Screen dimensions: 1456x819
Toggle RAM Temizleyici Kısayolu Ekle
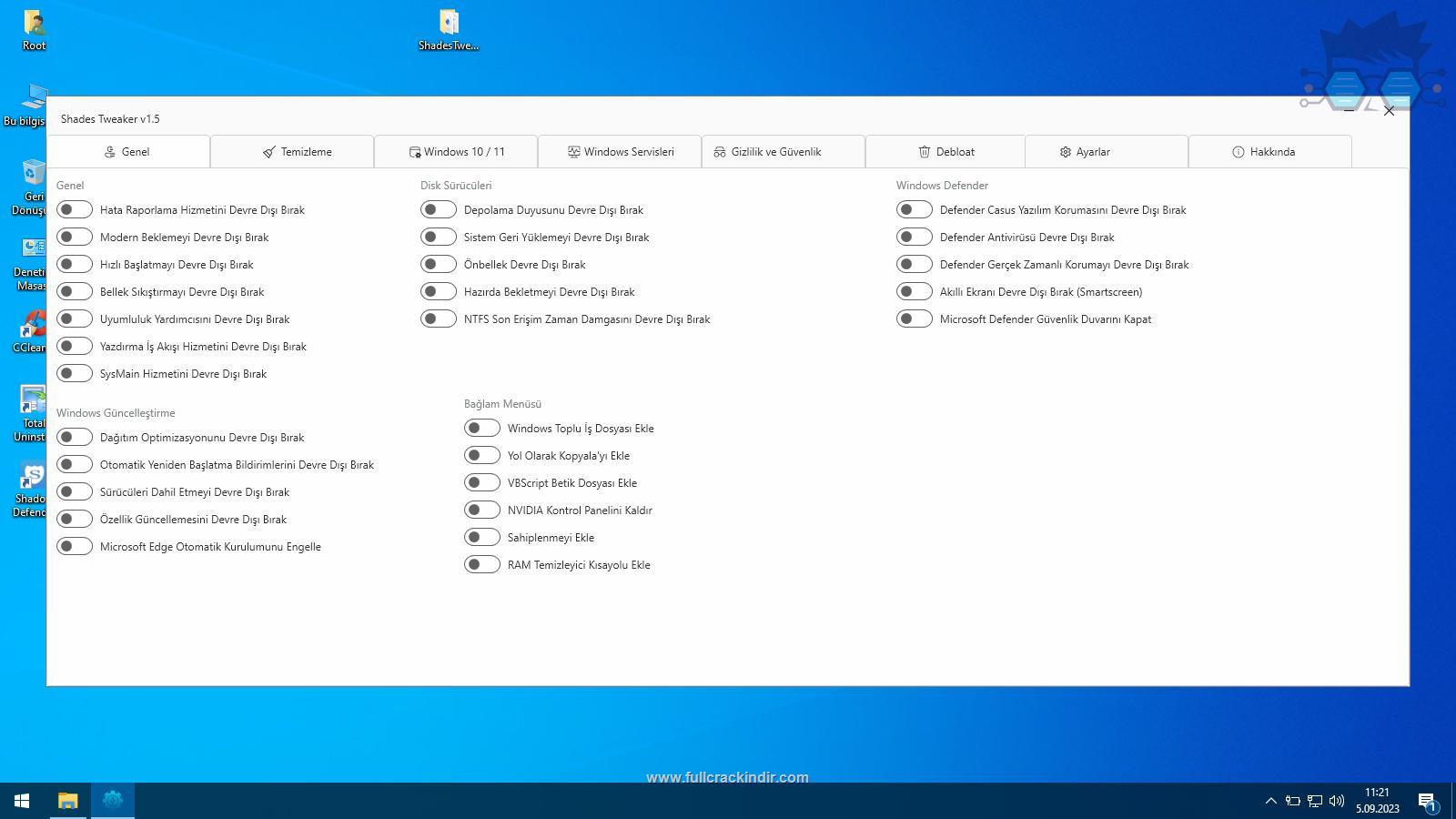482,564
